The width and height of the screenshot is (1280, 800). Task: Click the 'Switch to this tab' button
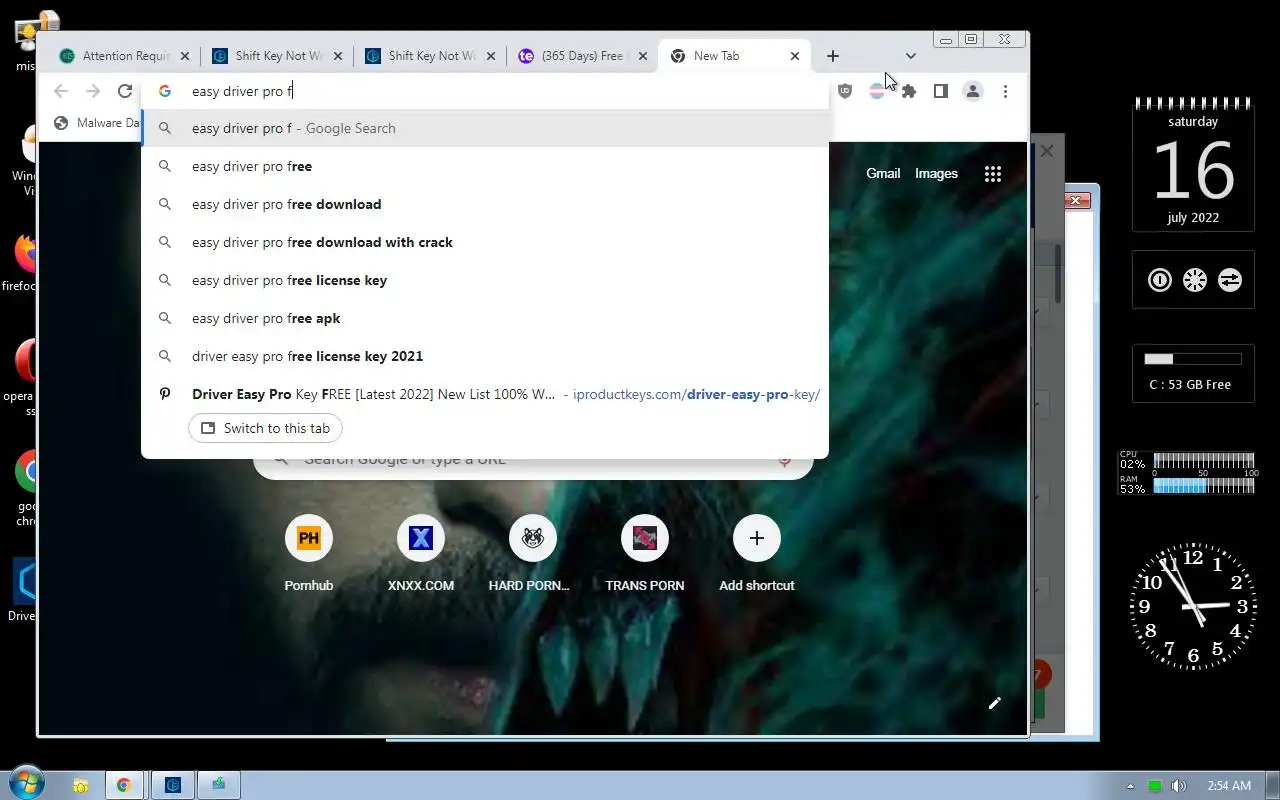click(x=265, y=428)
